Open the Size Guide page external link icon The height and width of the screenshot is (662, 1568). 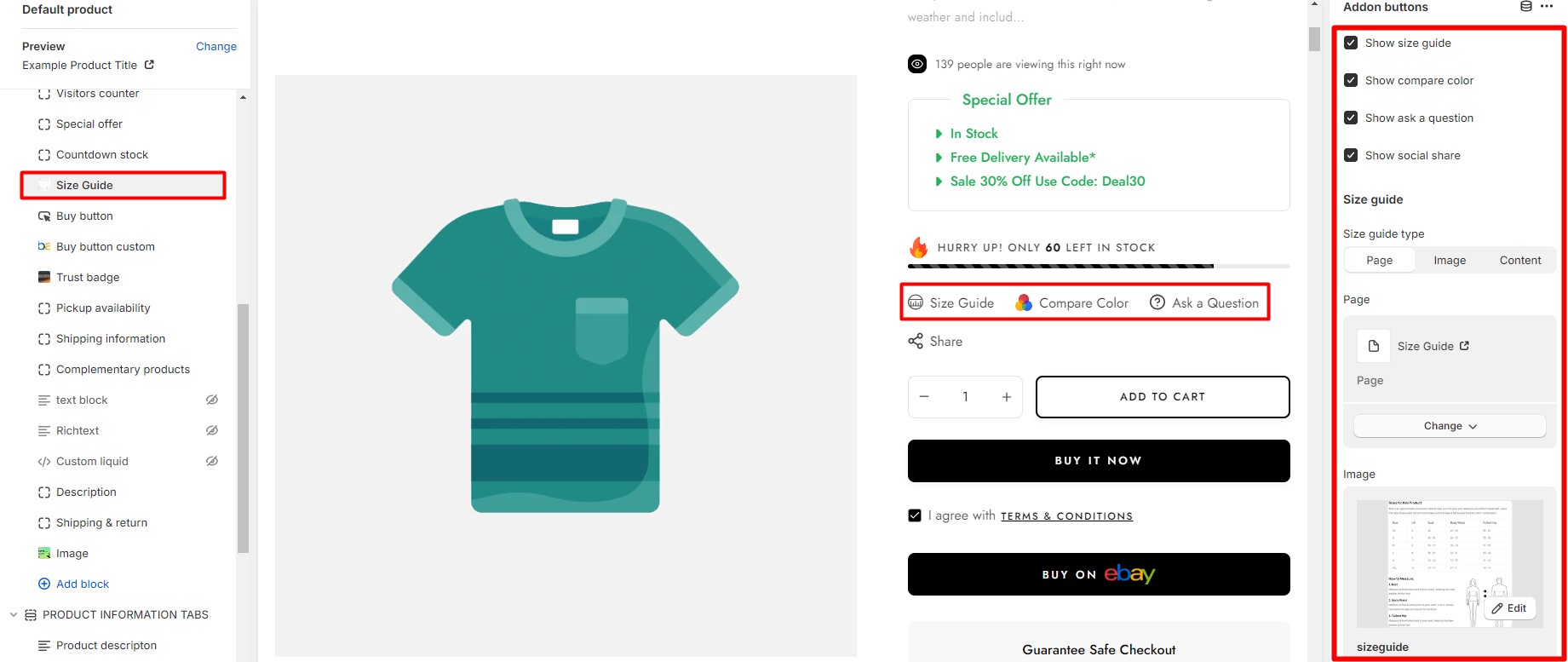tap(1464, 346)
